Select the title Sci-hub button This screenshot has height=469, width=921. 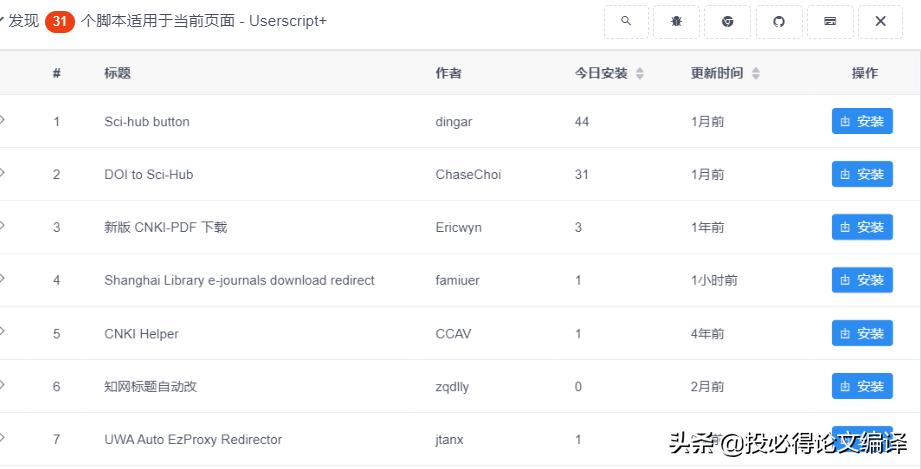click(x=147, y=122)
